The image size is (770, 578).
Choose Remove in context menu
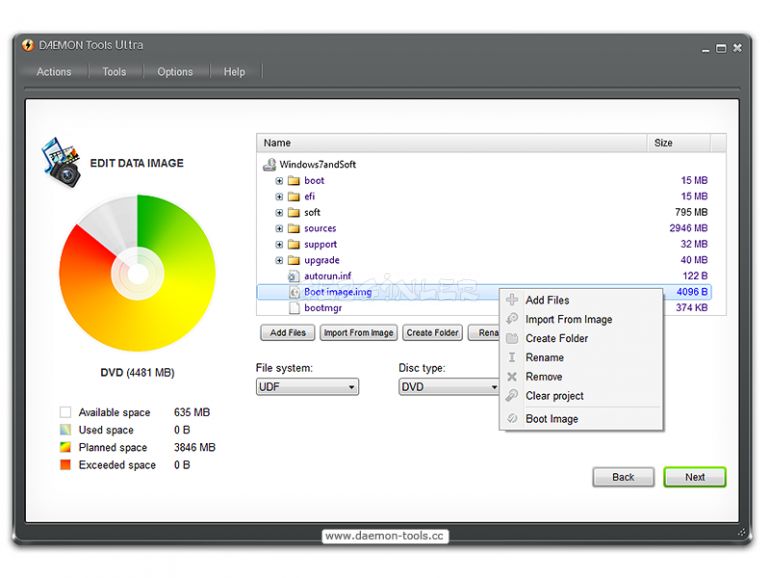[581, 377]
